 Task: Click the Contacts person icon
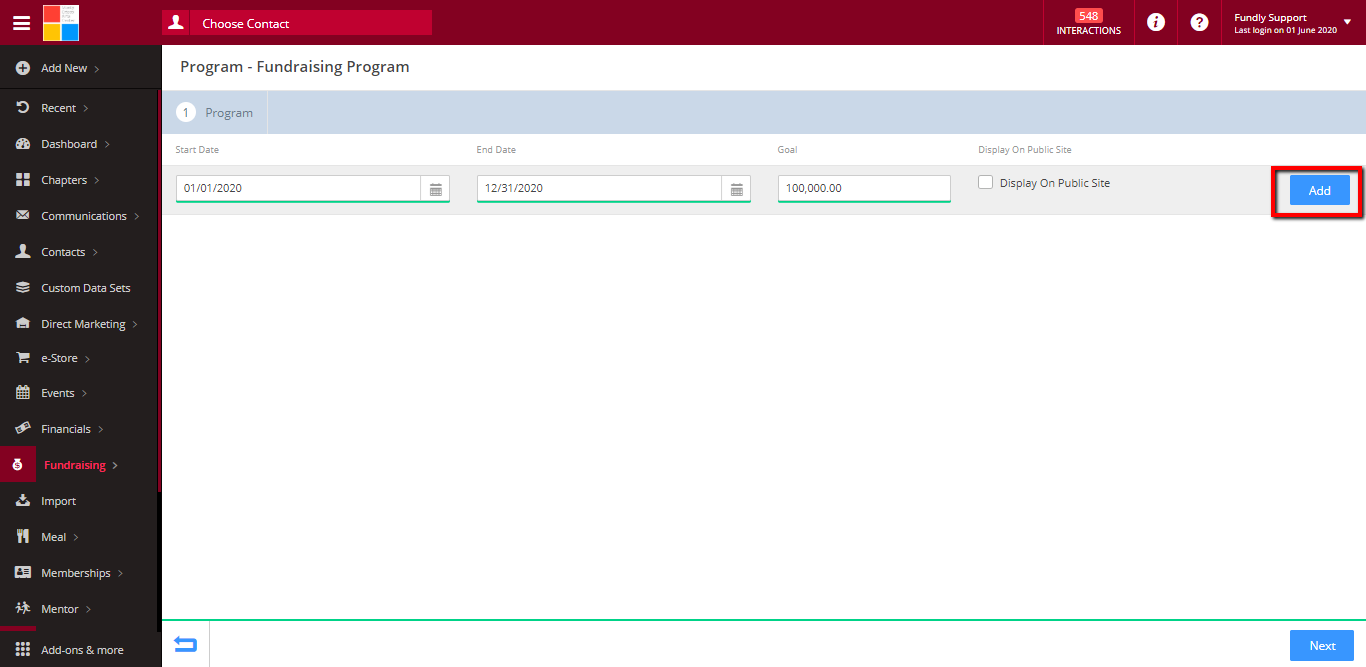tap(23, 252)
